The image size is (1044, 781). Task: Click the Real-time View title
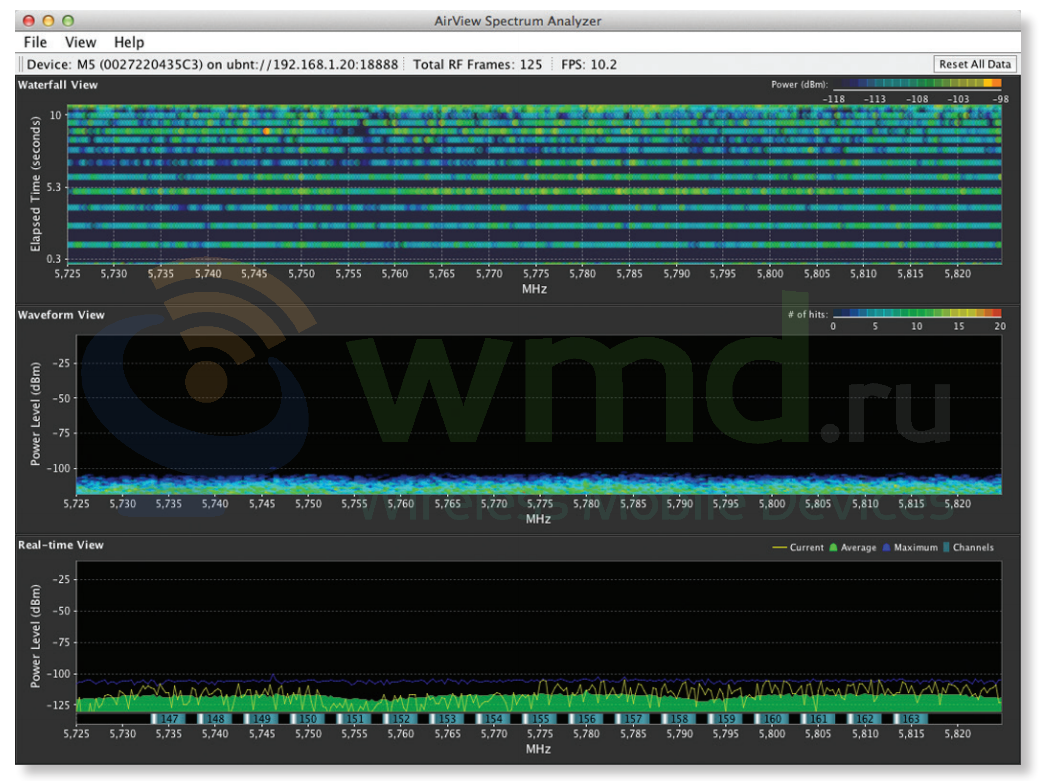[61, 545]
